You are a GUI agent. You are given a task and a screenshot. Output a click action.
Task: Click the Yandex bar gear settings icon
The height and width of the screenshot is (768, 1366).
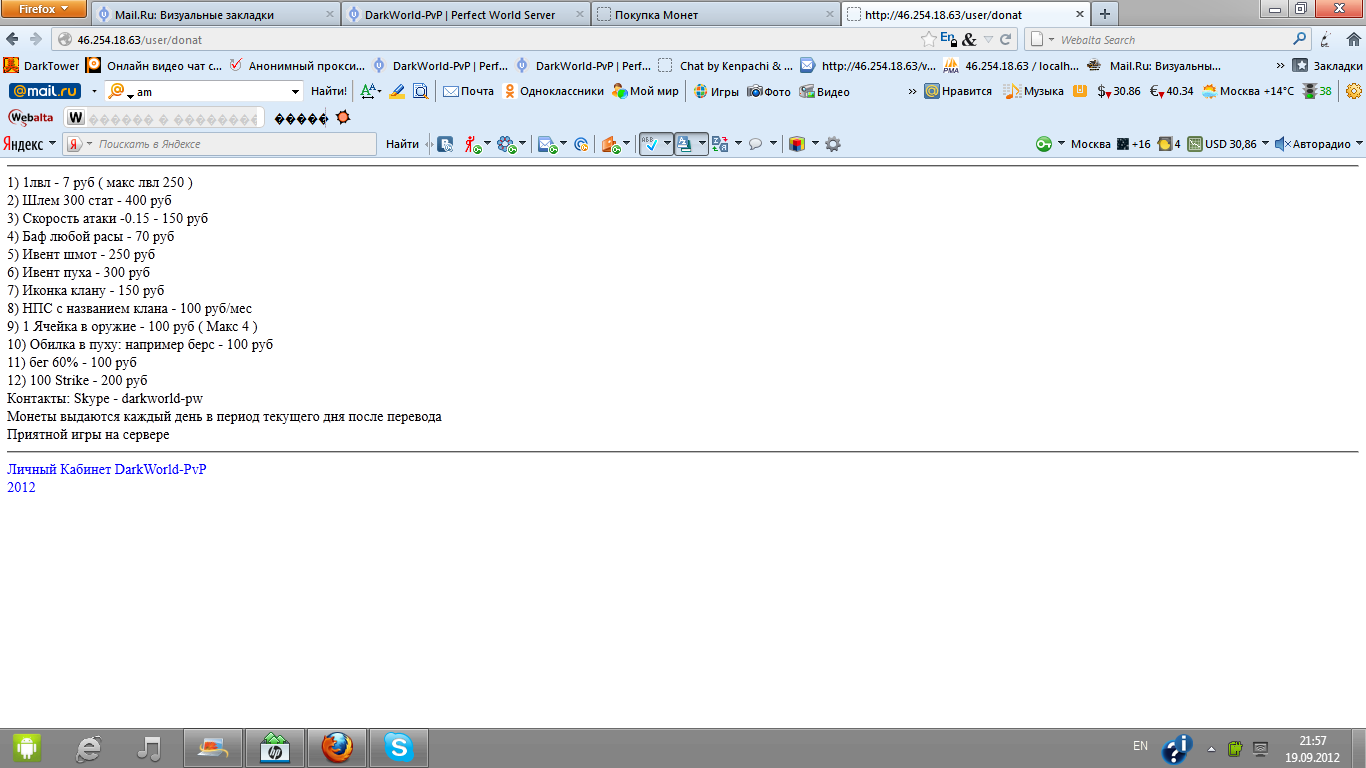point(832,144)
